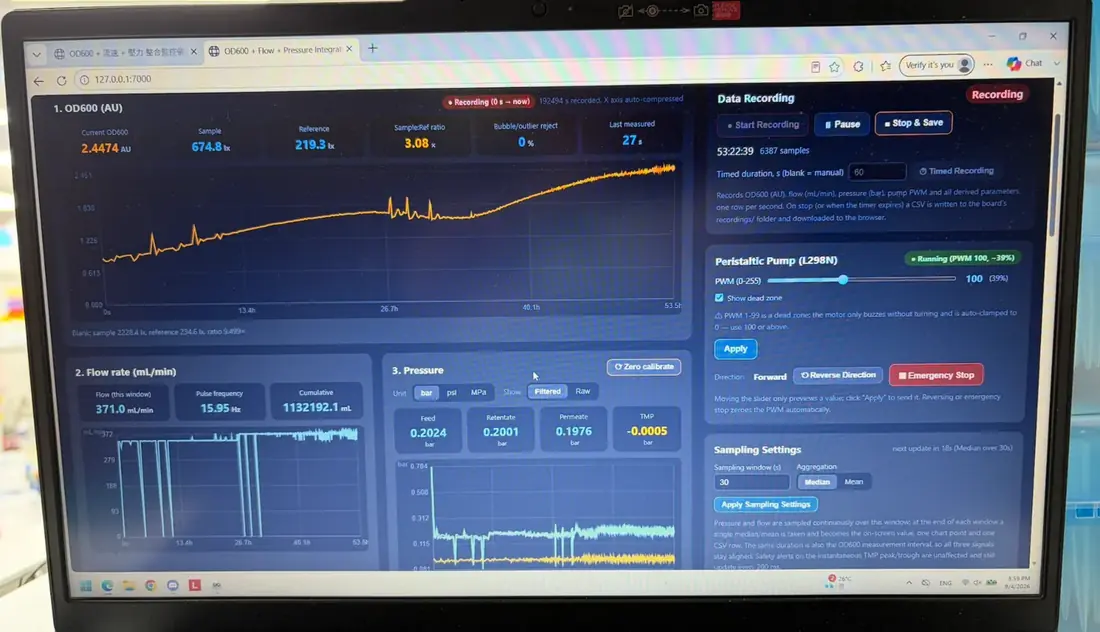
Task: Select Median aggregation
Action: coord(816,482)
